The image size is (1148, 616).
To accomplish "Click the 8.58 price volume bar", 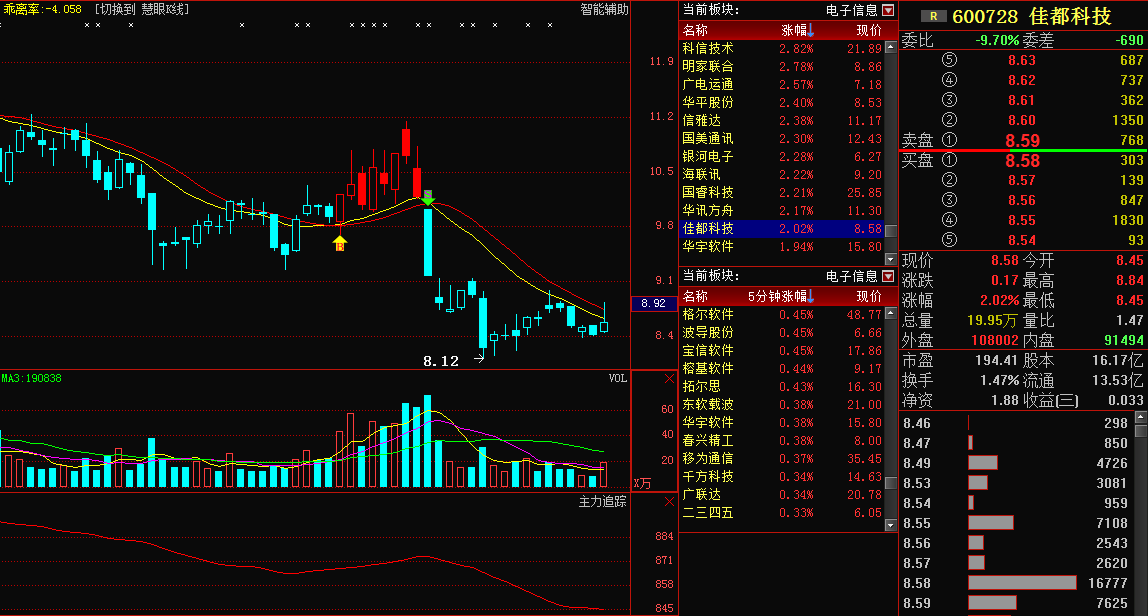I will [1021, 583].
